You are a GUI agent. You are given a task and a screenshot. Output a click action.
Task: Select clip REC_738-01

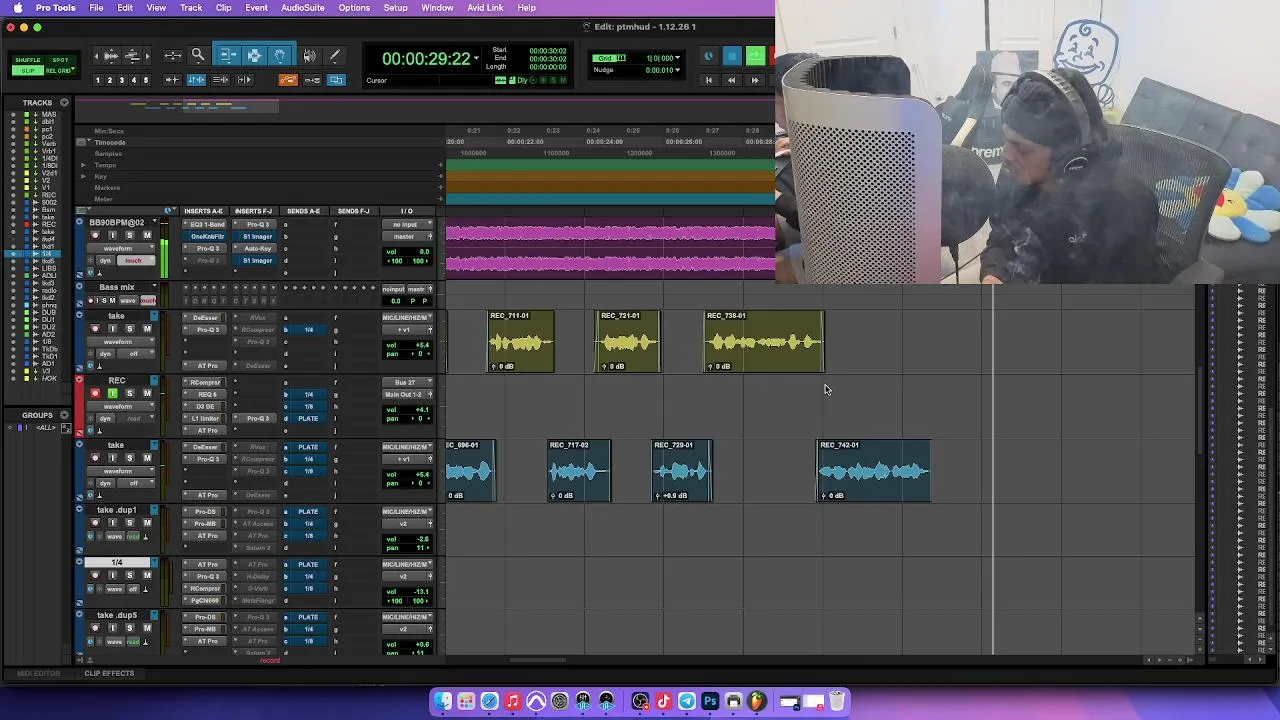pos(764,341)
